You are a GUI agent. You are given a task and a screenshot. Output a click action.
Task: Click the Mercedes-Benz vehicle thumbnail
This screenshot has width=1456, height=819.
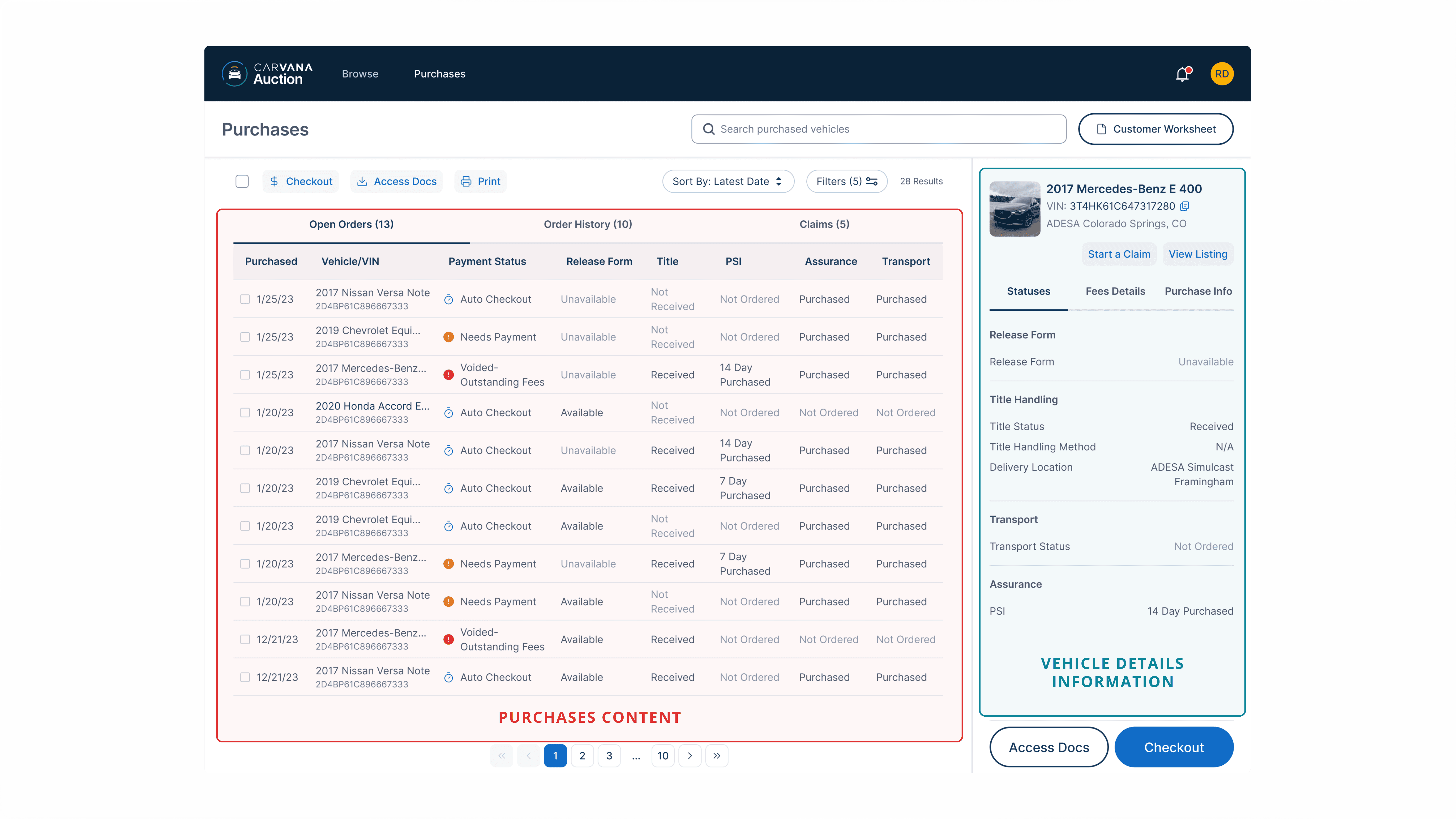click(x=1015, y=209)
